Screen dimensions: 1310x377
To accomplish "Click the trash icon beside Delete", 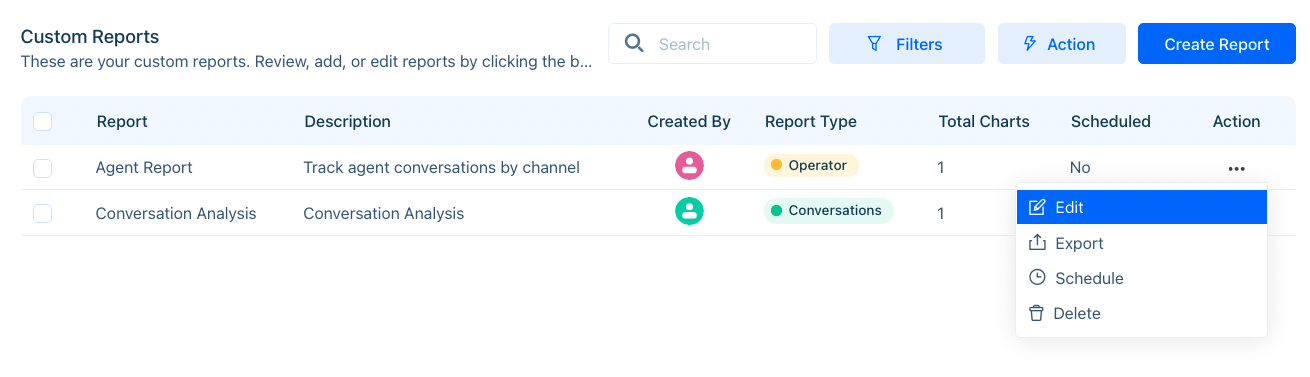I will (1037, 313).
